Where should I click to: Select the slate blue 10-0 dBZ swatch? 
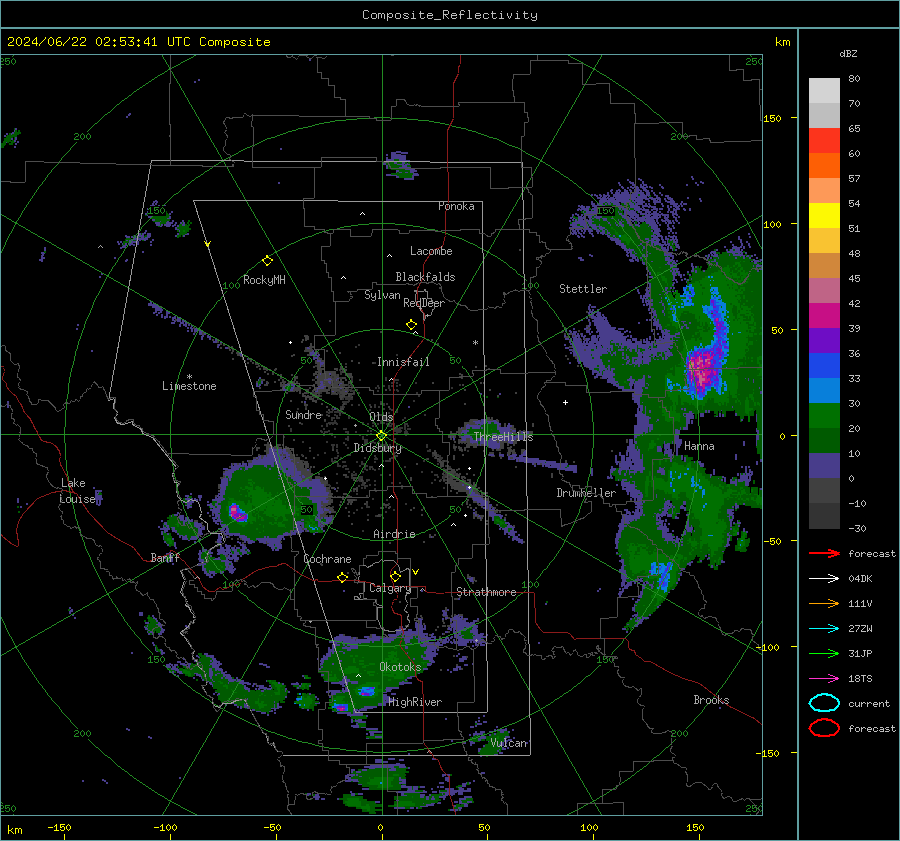point(824,466)
